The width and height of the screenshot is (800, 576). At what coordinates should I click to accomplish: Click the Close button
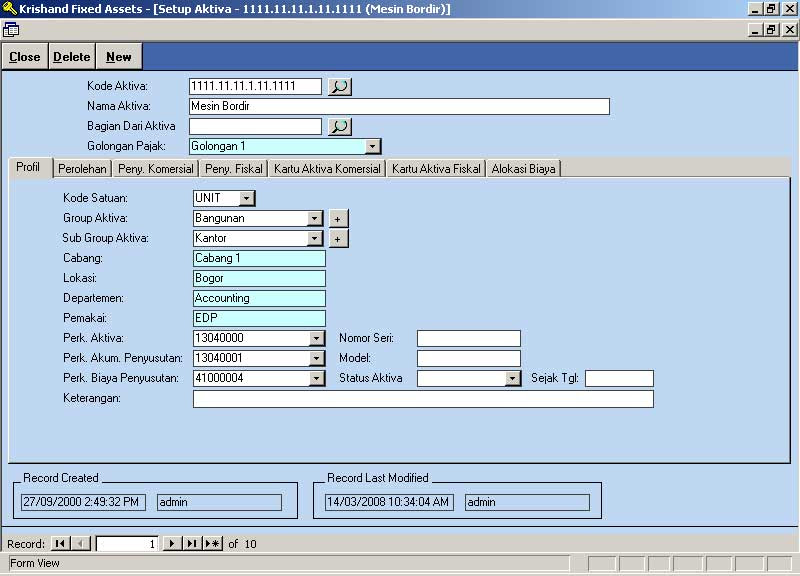(24, 57)
